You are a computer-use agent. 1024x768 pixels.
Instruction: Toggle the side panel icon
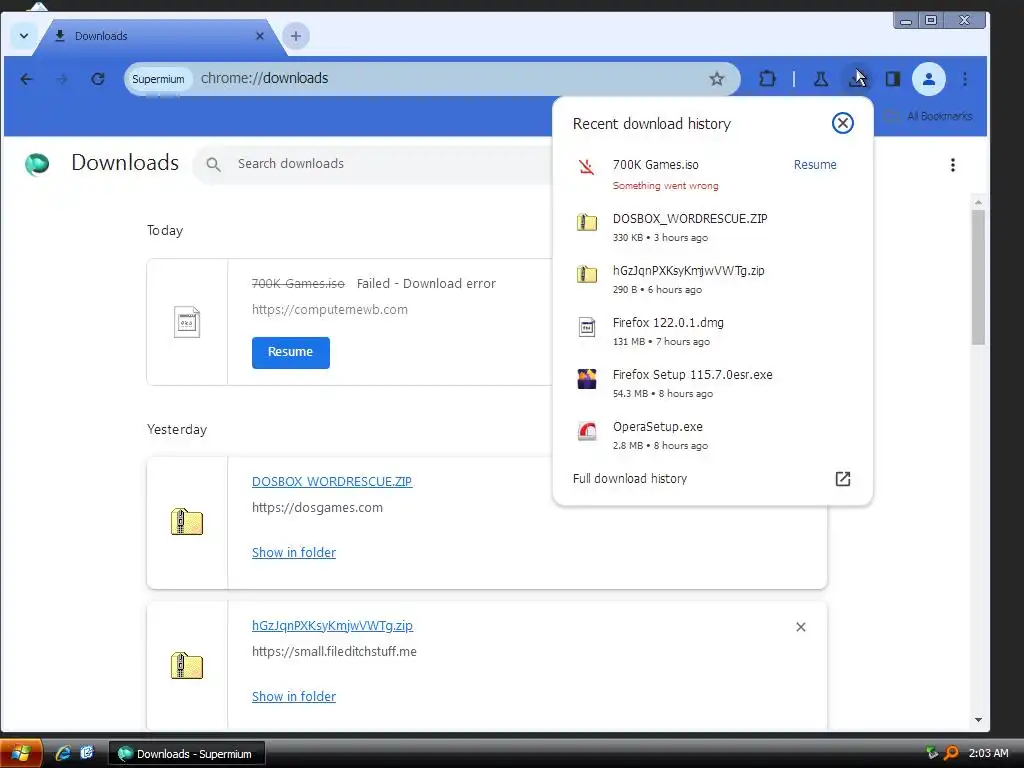click(893, 79)
